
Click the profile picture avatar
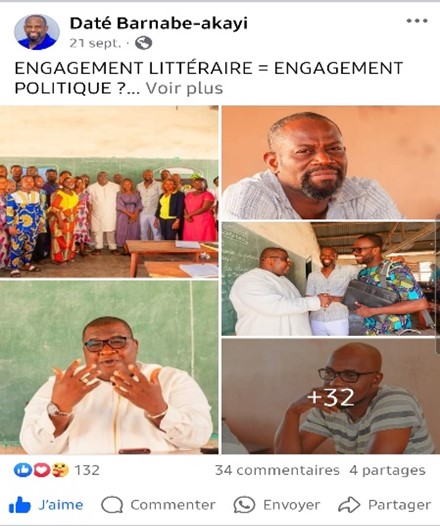[x=37, y=32]
